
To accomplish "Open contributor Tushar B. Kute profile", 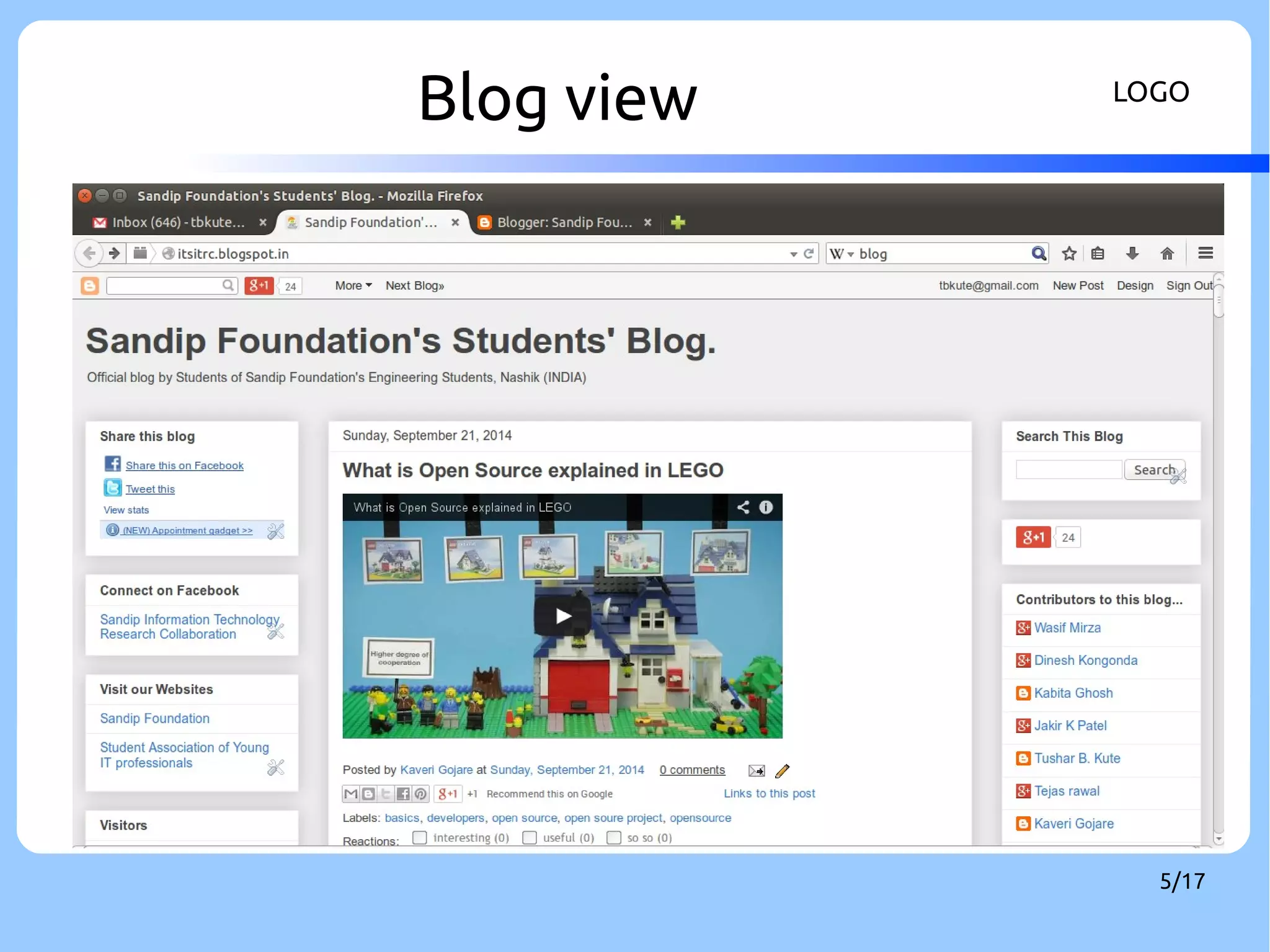I will point(1077,758).
